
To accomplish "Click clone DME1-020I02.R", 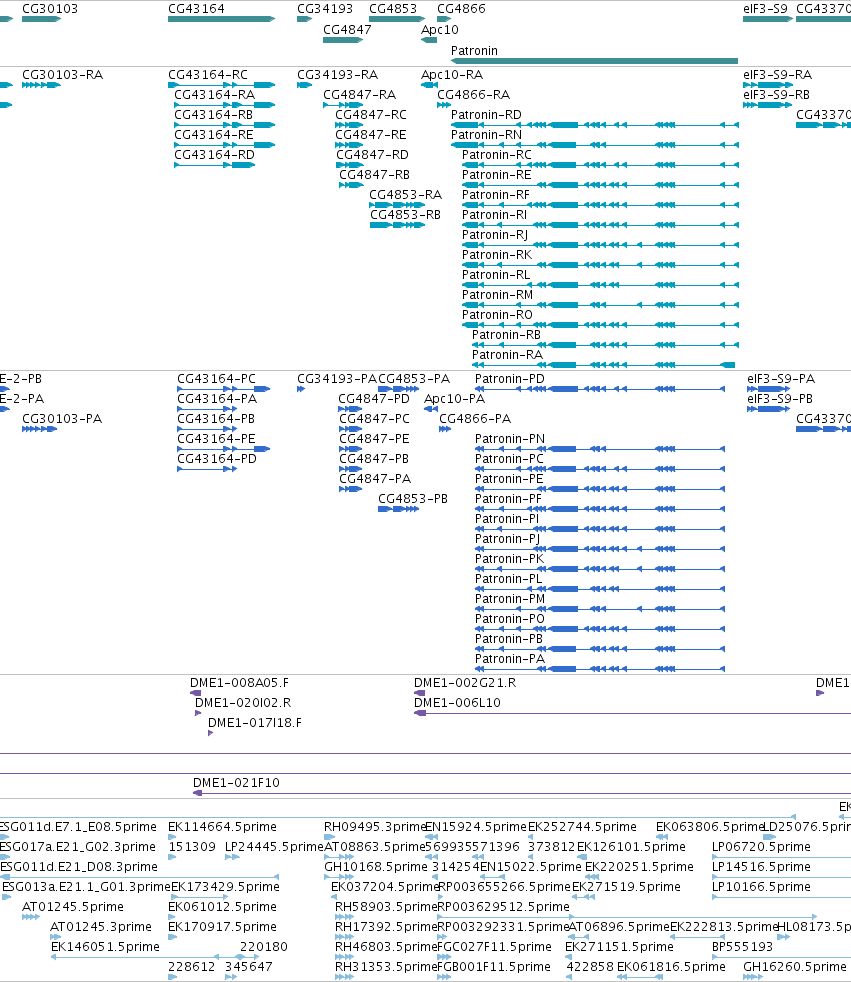I will coord(243,703).
